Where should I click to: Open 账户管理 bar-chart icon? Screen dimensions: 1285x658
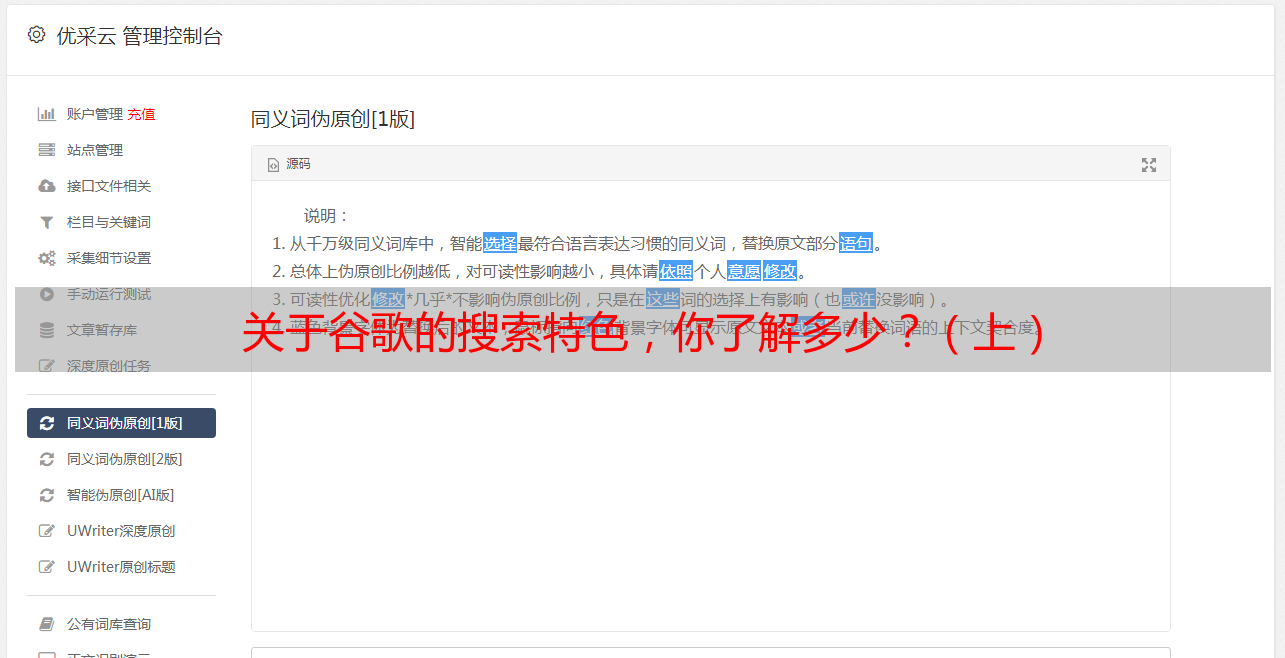pos(46,114)
